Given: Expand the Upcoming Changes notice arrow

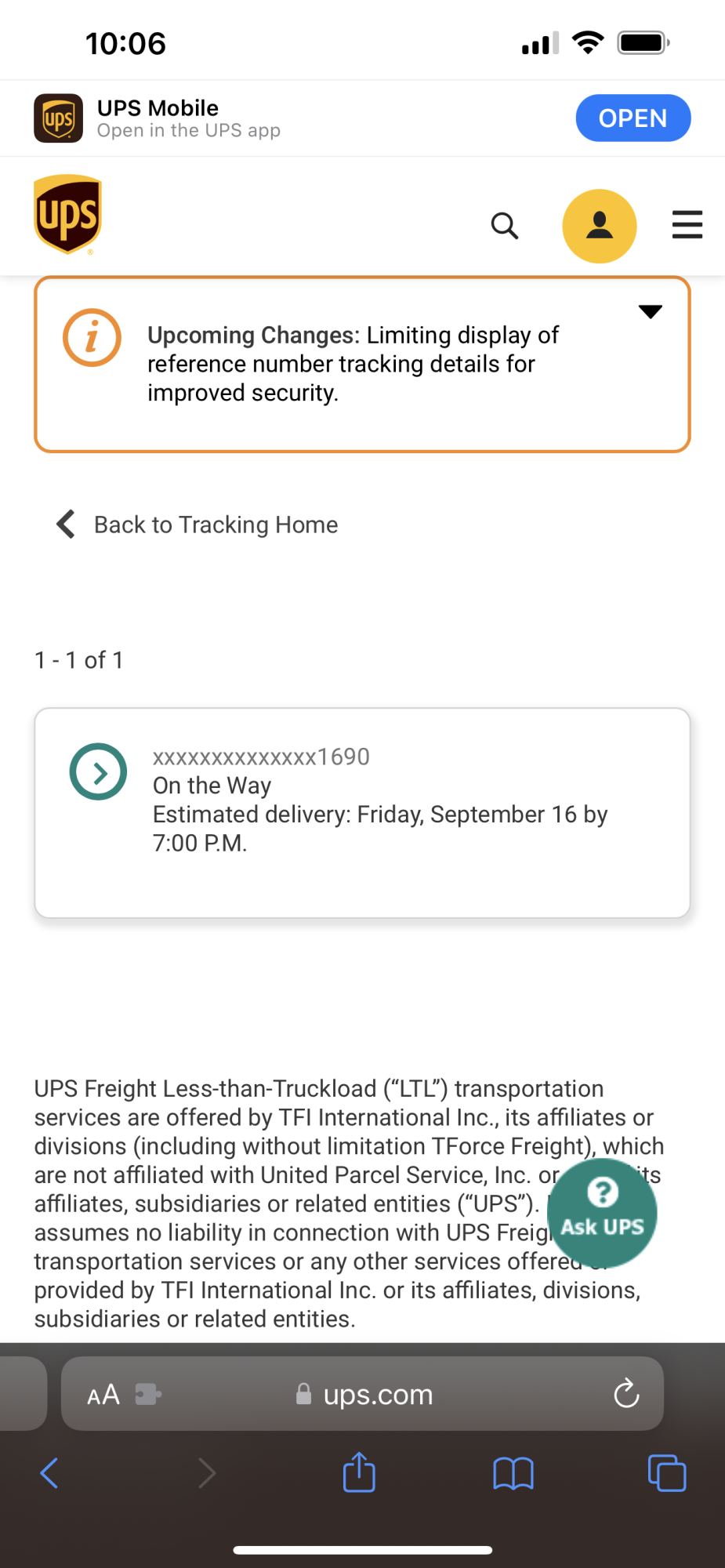Looking at the screenshot, I should coord(651,312).
